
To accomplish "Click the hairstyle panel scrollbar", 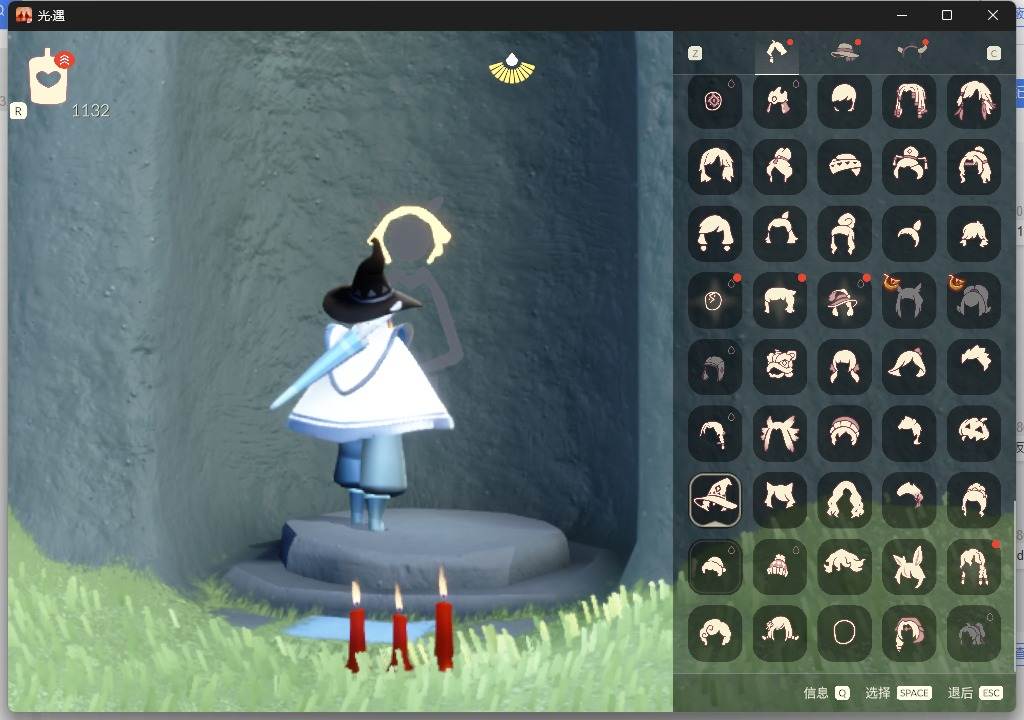I will point(1014,585).
